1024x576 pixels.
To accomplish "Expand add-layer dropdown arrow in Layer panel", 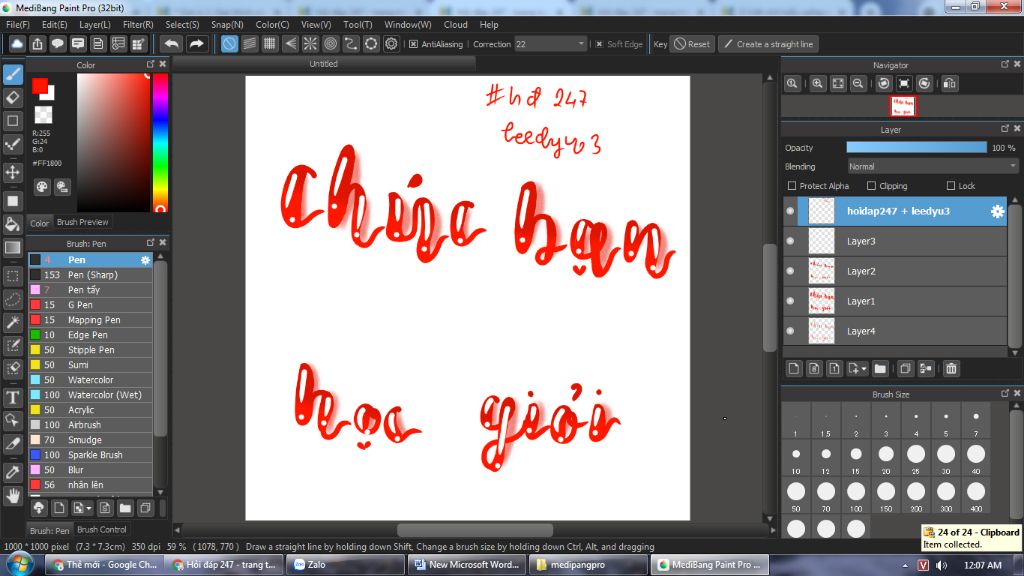I will click(x=864, y=369).
